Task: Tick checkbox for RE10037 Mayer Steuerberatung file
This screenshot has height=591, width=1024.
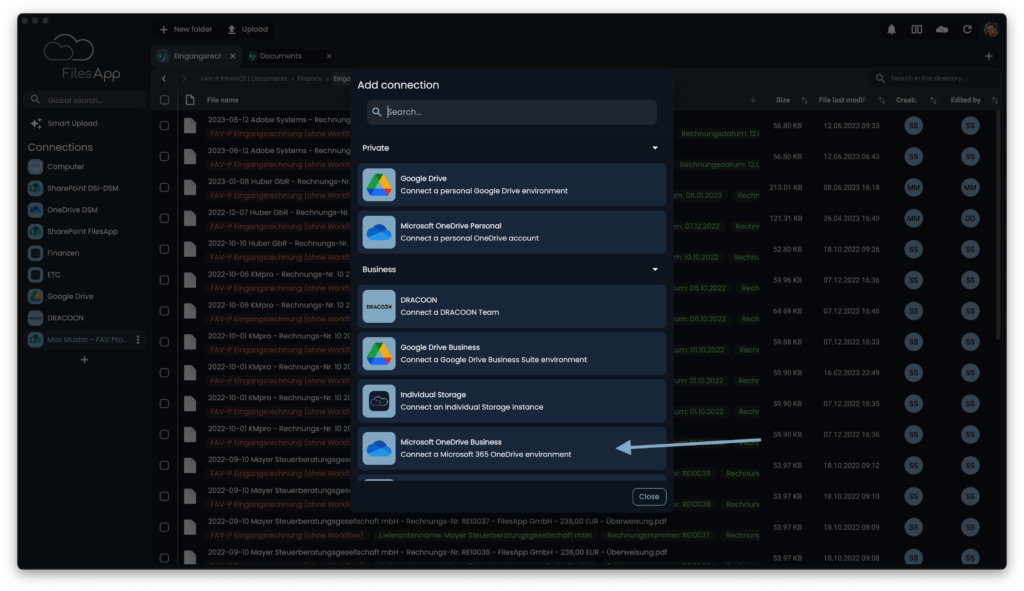Action: [165, 527]
